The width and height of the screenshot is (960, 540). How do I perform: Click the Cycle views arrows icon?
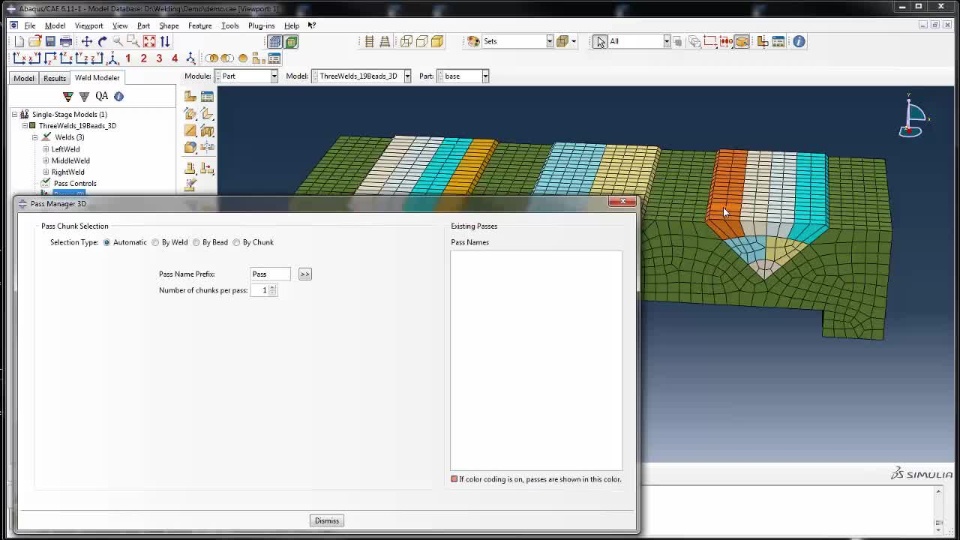coord(165,42)
